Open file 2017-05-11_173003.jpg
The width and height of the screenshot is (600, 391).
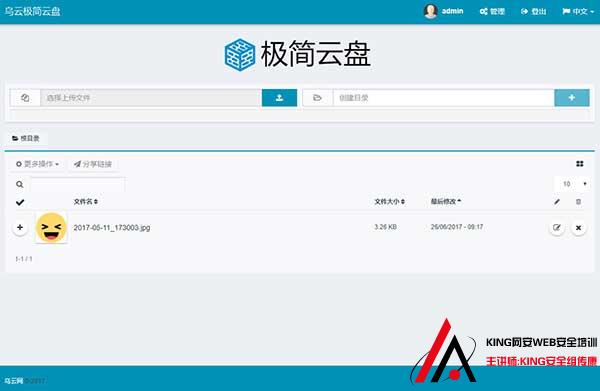pos(112,228)
